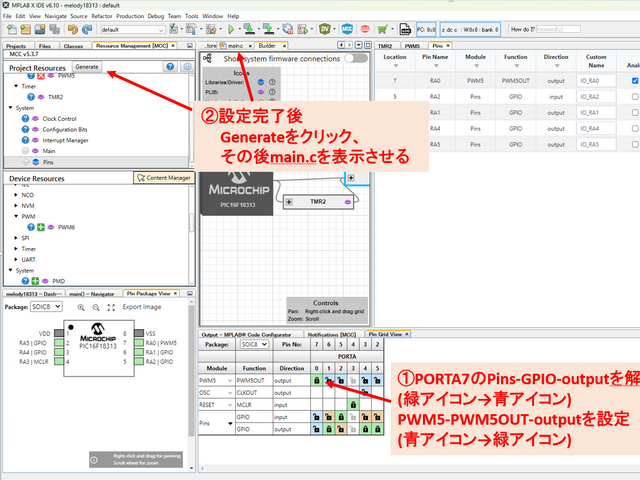
Task: Collapse System node in Project Resources
Action: [11, 108]
